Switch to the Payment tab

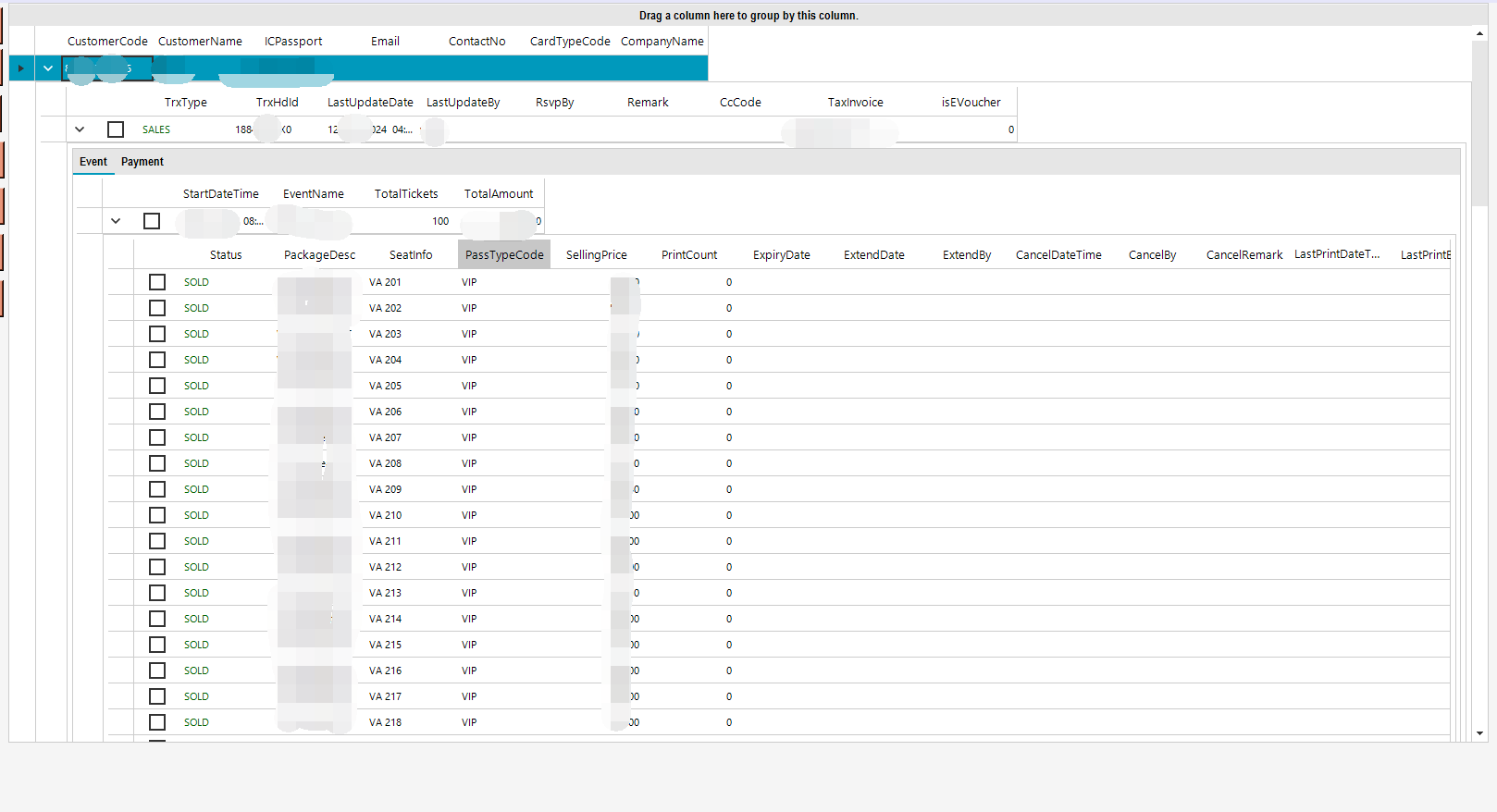pos(142,162)
